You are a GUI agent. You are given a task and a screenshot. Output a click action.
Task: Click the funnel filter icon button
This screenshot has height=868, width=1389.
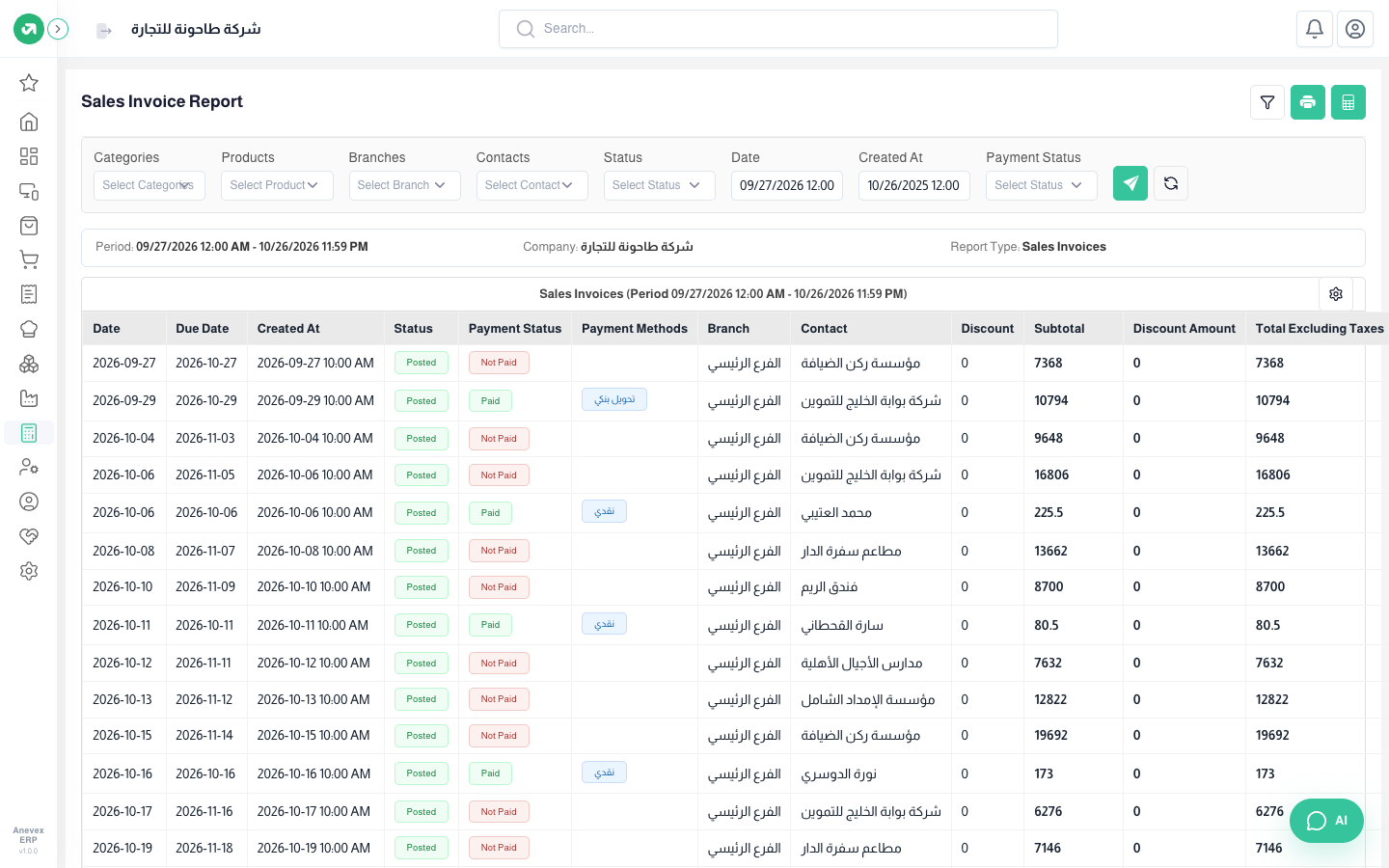(1267, 102)
